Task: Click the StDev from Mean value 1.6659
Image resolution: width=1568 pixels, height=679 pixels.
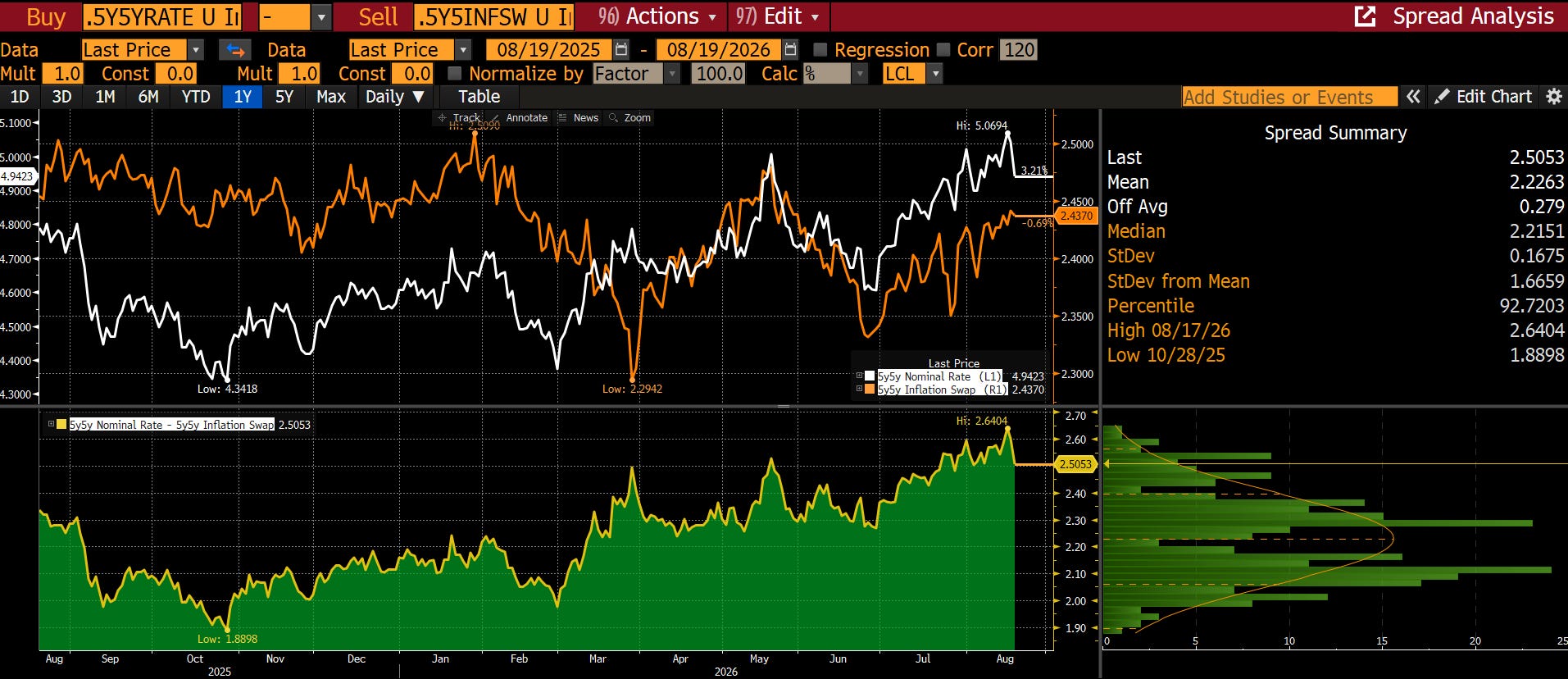Action: point(1537,281)
